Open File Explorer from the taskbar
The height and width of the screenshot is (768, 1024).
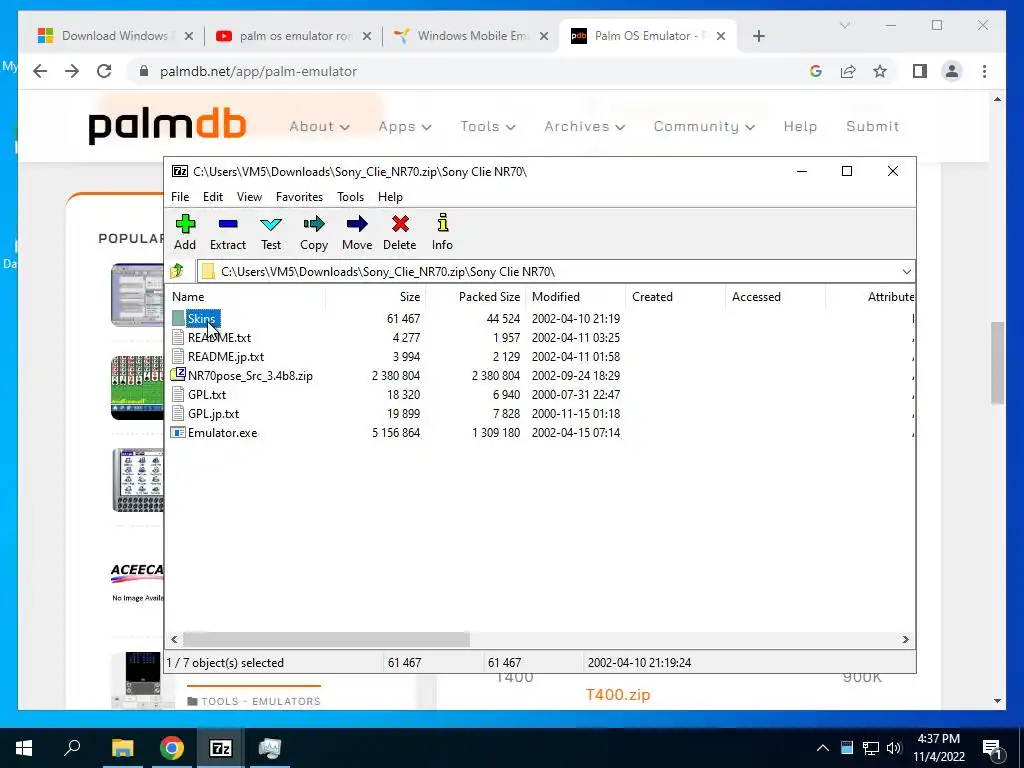click(122, 748)
